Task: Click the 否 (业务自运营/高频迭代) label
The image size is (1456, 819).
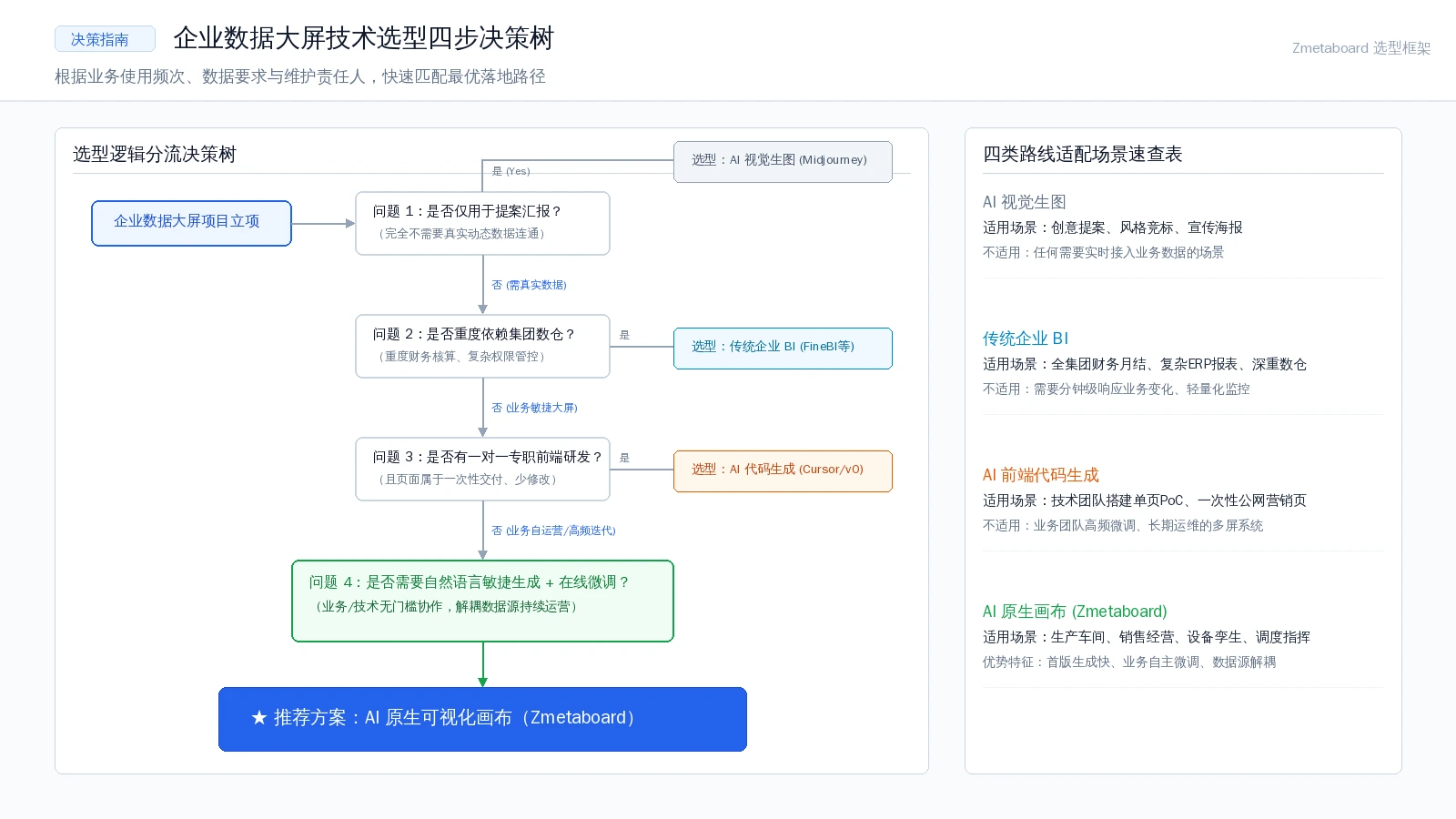Action: point(553,531)
